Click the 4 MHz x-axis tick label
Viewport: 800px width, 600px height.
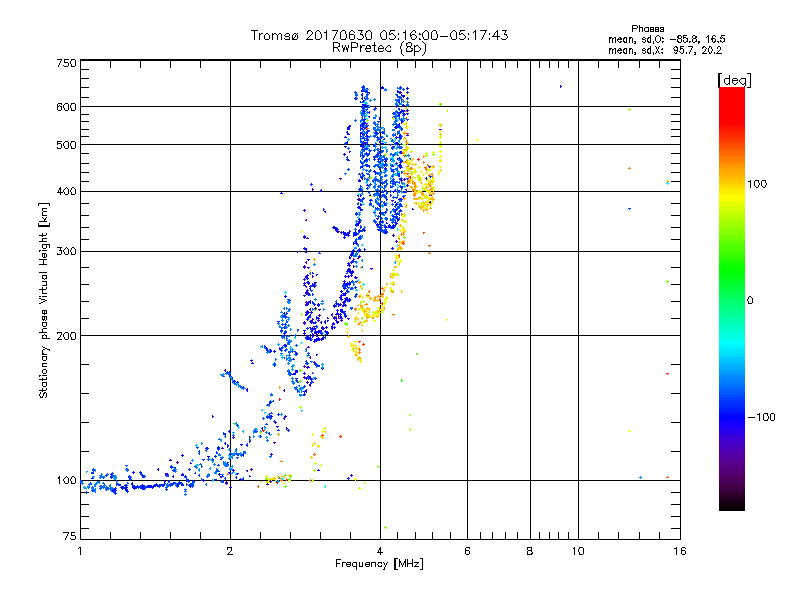point(380,551)
